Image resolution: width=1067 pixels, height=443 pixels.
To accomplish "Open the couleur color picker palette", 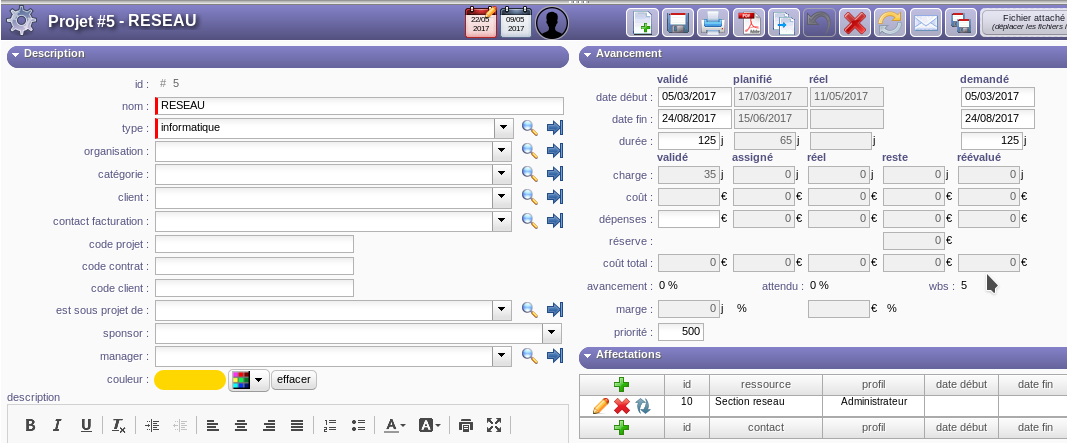I will 249,380.
